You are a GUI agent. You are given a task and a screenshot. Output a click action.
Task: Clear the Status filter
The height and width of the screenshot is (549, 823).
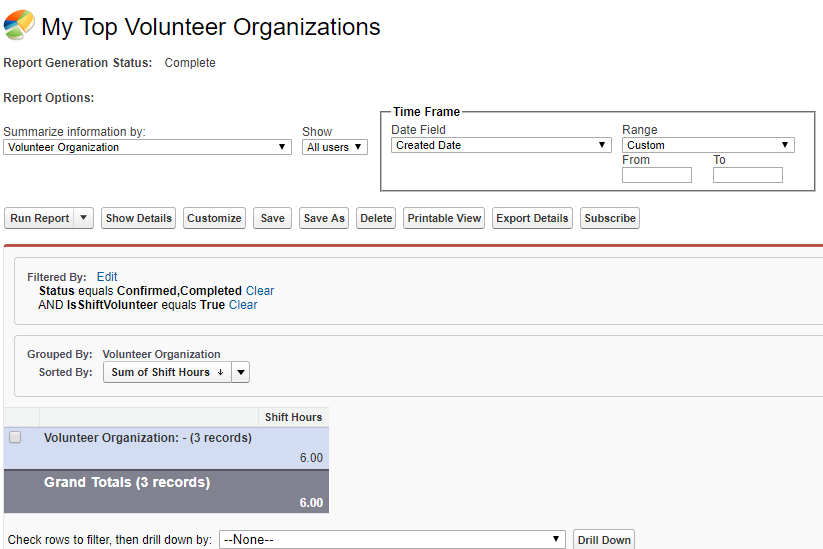point(260,291)
